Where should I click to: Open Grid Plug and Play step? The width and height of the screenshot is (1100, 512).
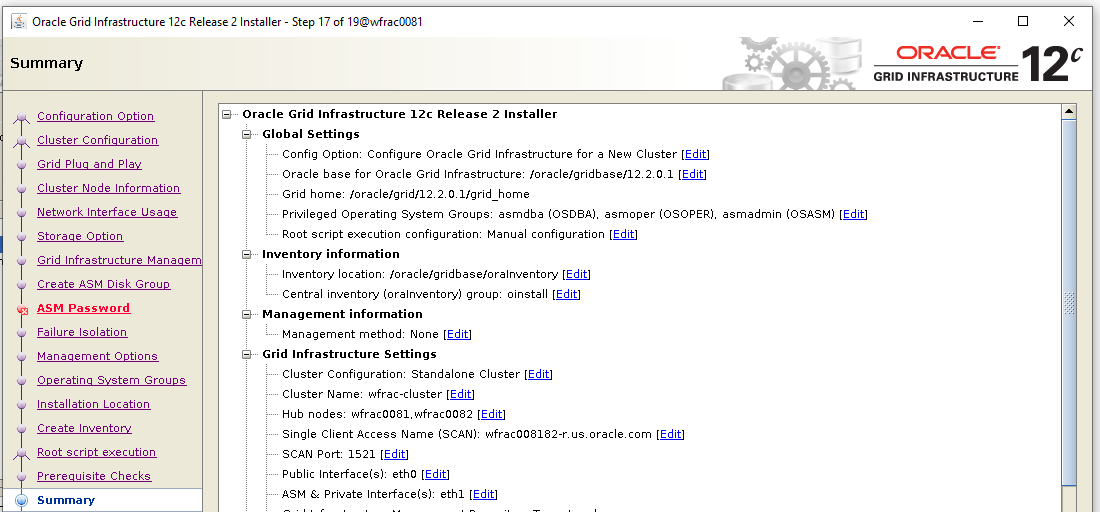(89, 164)
